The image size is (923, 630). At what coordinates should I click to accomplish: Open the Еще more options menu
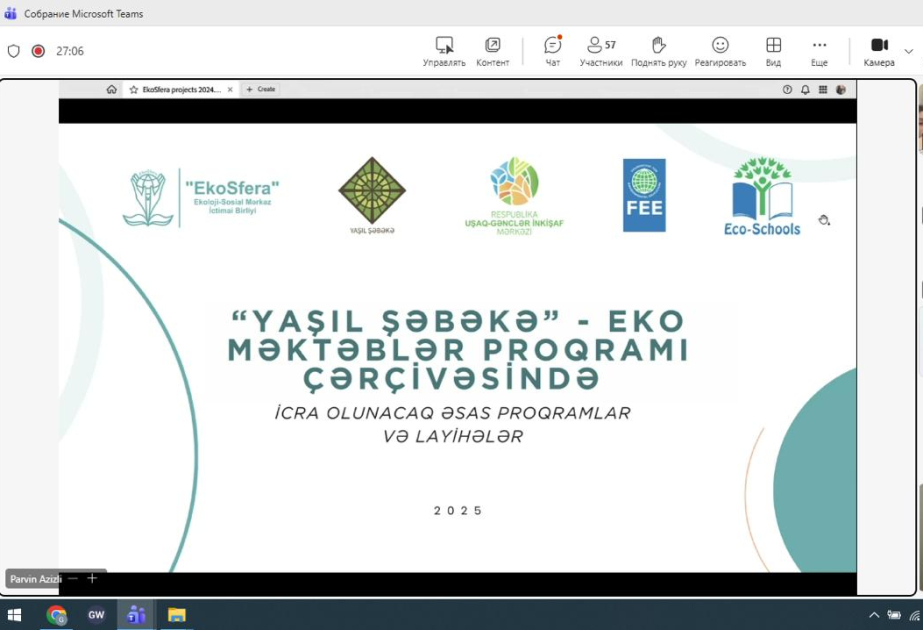819,51
